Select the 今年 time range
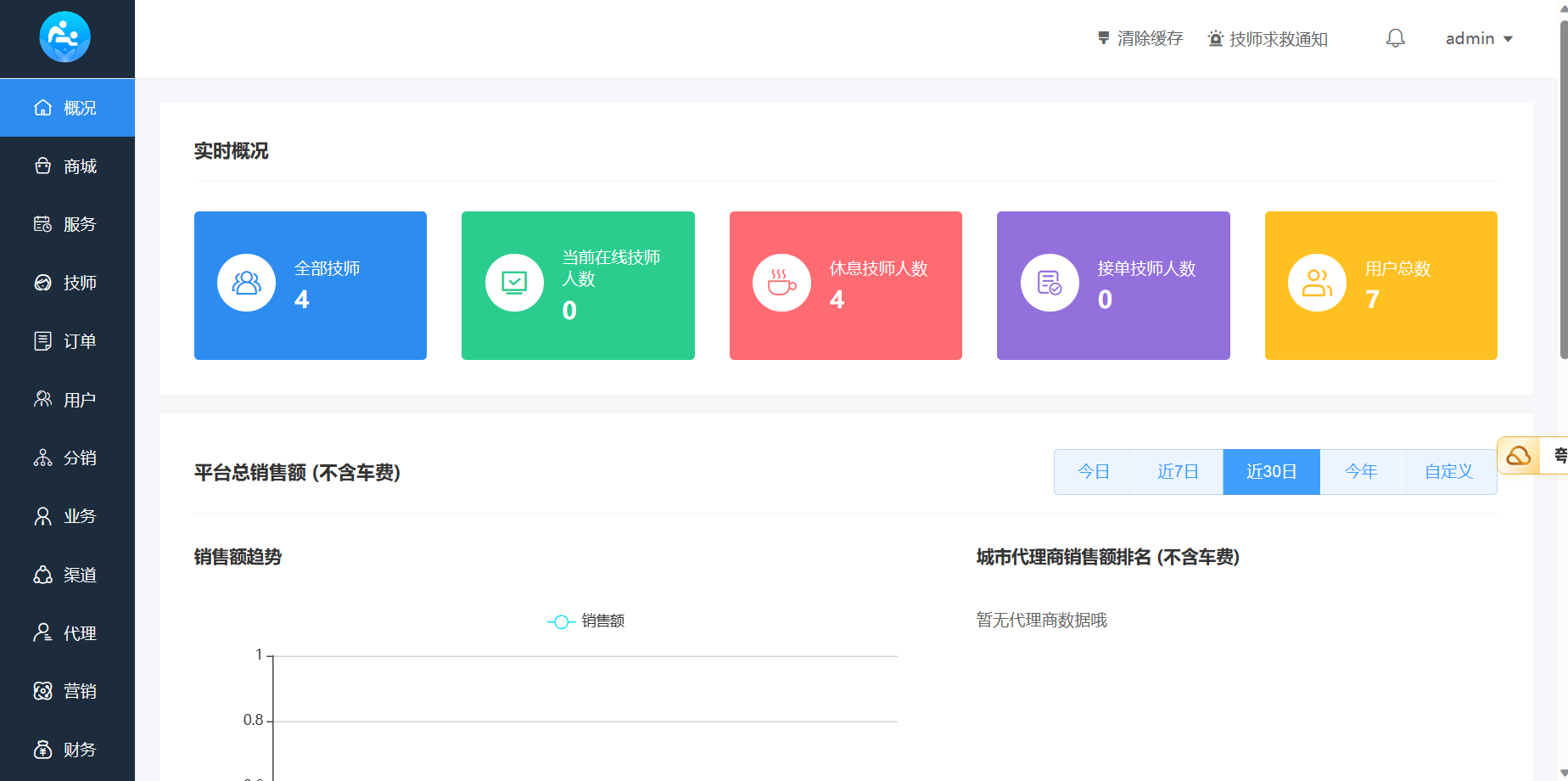 coord(1360,472)
